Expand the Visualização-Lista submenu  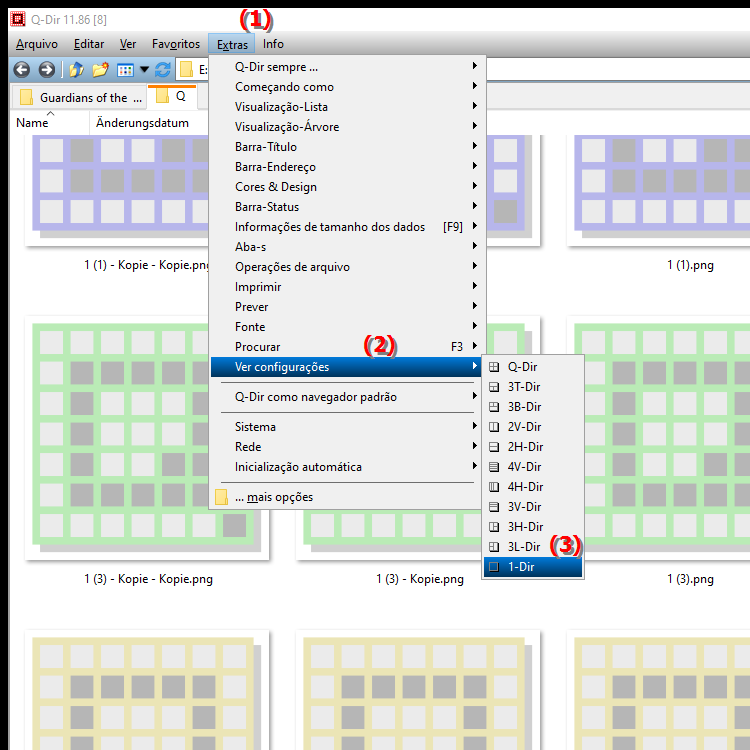(x=347, y=107)
